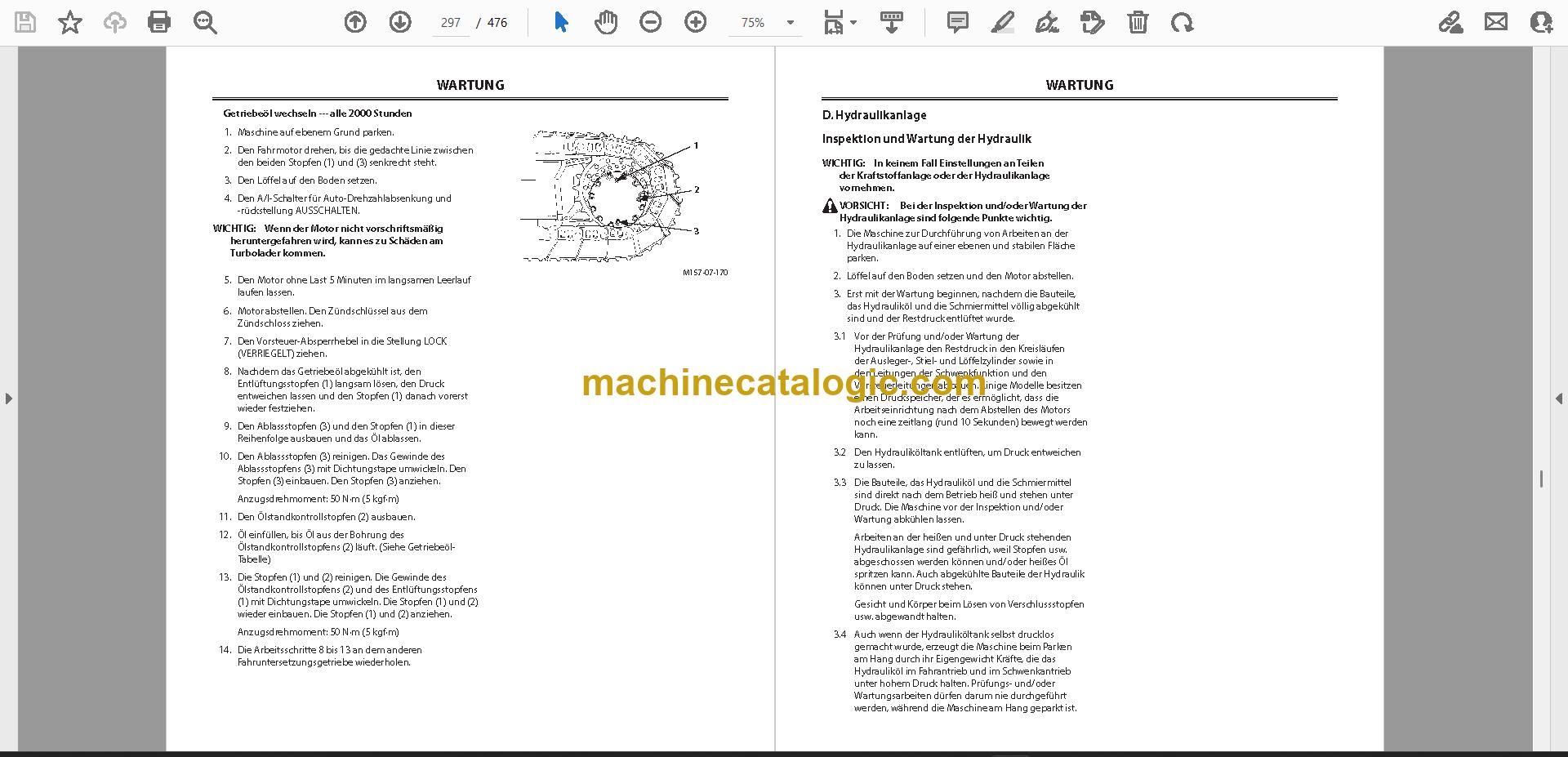1568x757 pixels.
Task: Click page number field showing 297
Action: click(x=451, y=23)
